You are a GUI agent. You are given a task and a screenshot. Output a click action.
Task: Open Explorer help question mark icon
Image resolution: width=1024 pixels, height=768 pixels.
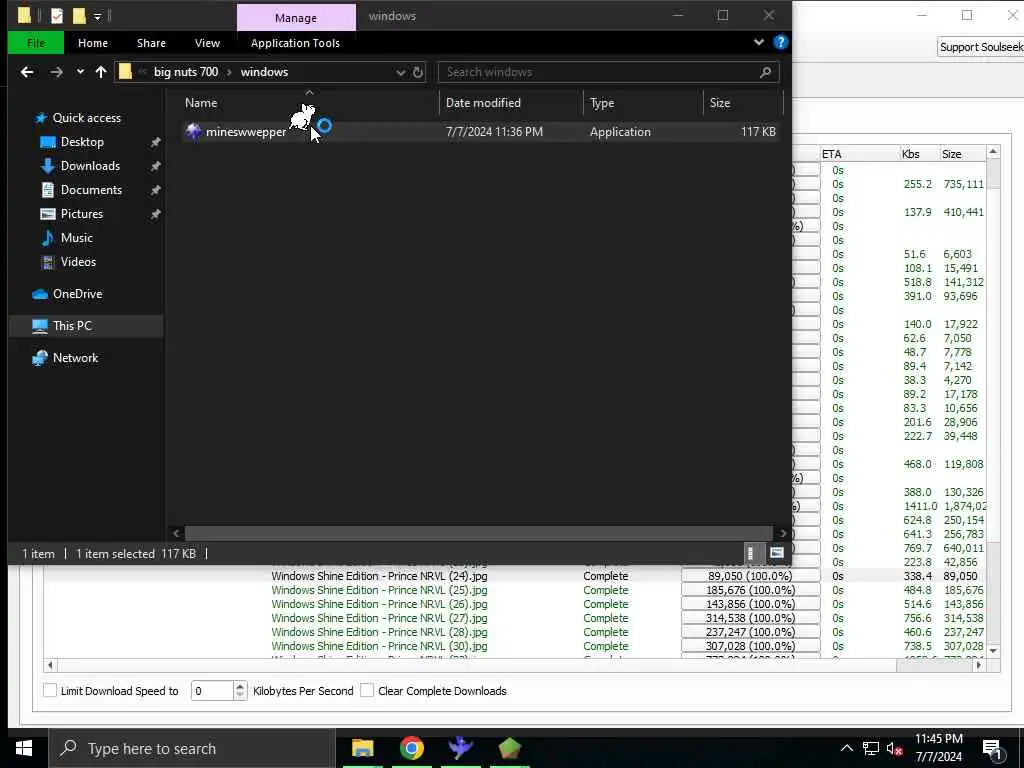pyautogui.click(x=780, y=42)
